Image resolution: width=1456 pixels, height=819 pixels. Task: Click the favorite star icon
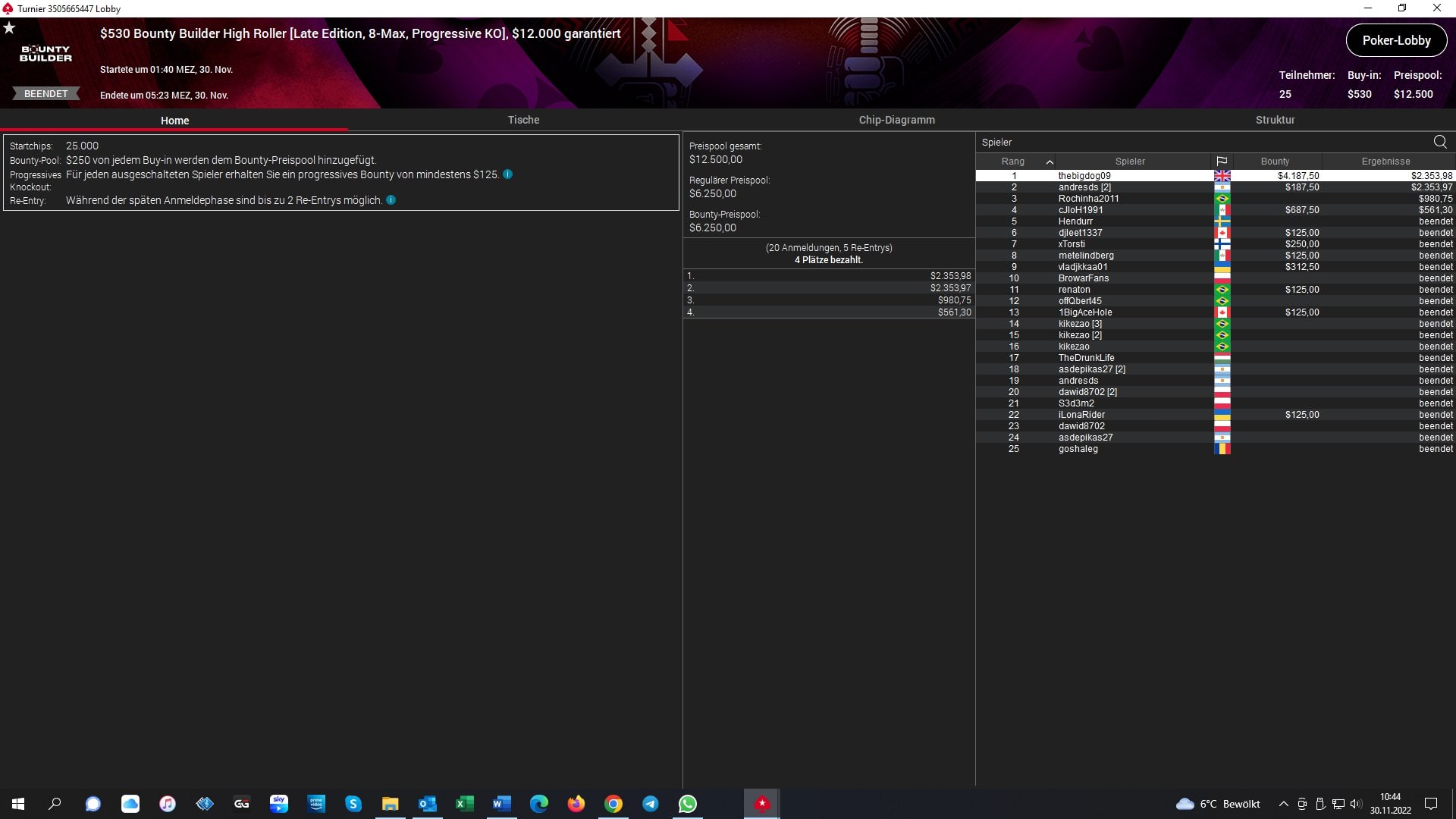9,28
